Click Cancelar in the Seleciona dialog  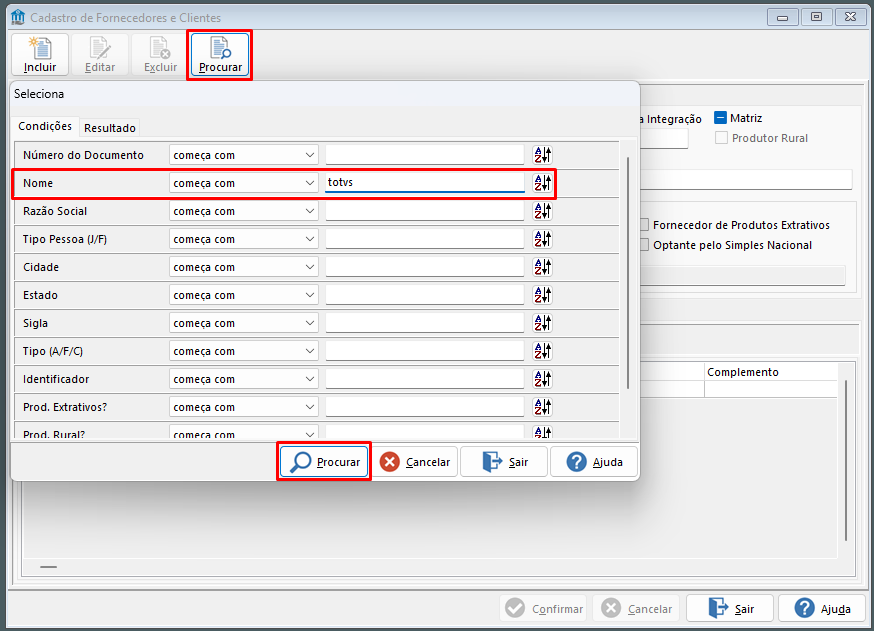[x=415, y=462]
